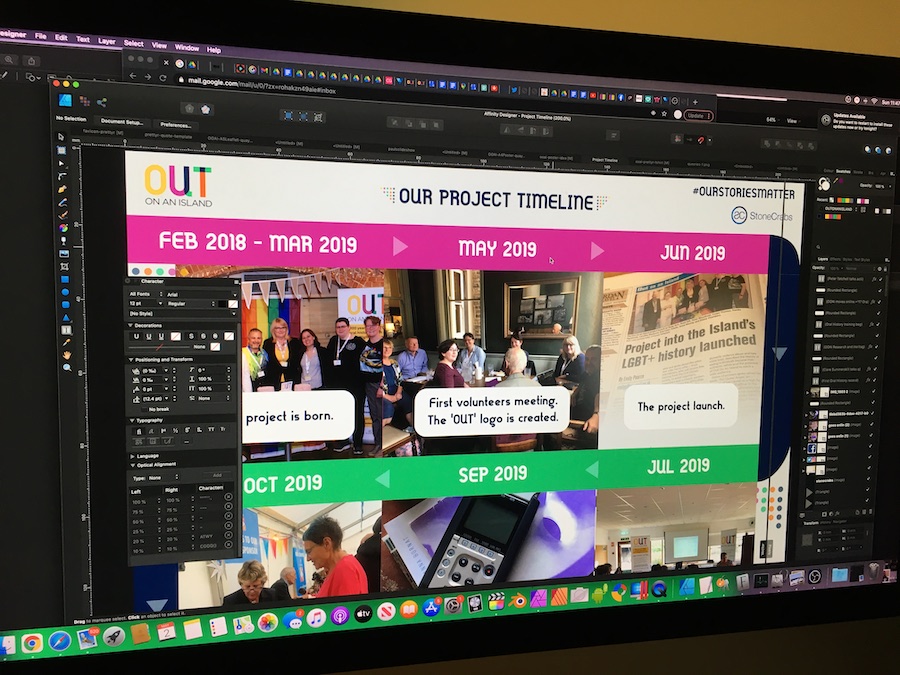Click underline in Decorations section

click(x=135, y=336)
